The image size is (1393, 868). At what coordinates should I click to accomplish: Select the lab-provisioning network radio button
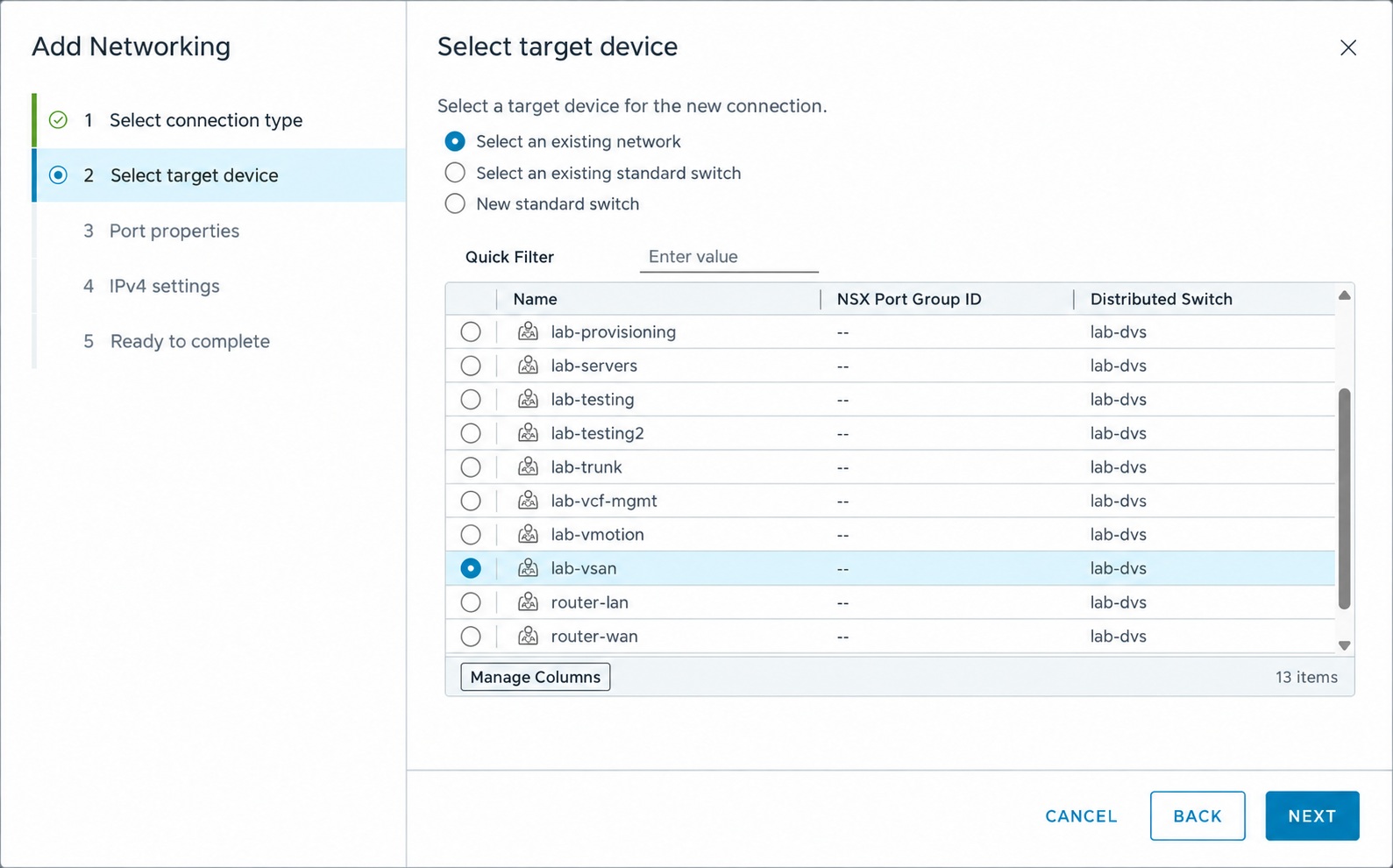pyautogui.click(x=471, y=331)
